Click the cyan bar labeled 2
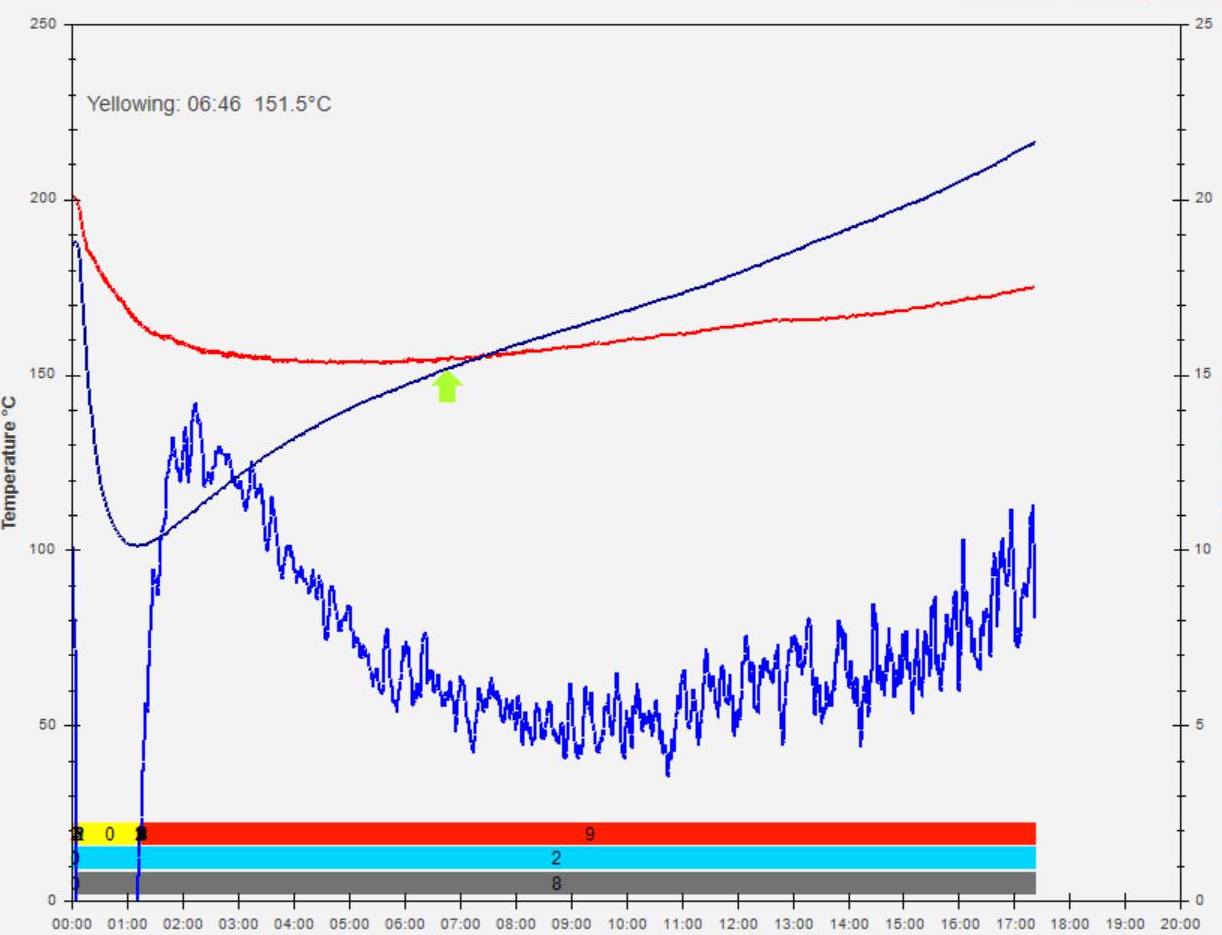 [556, 858]
